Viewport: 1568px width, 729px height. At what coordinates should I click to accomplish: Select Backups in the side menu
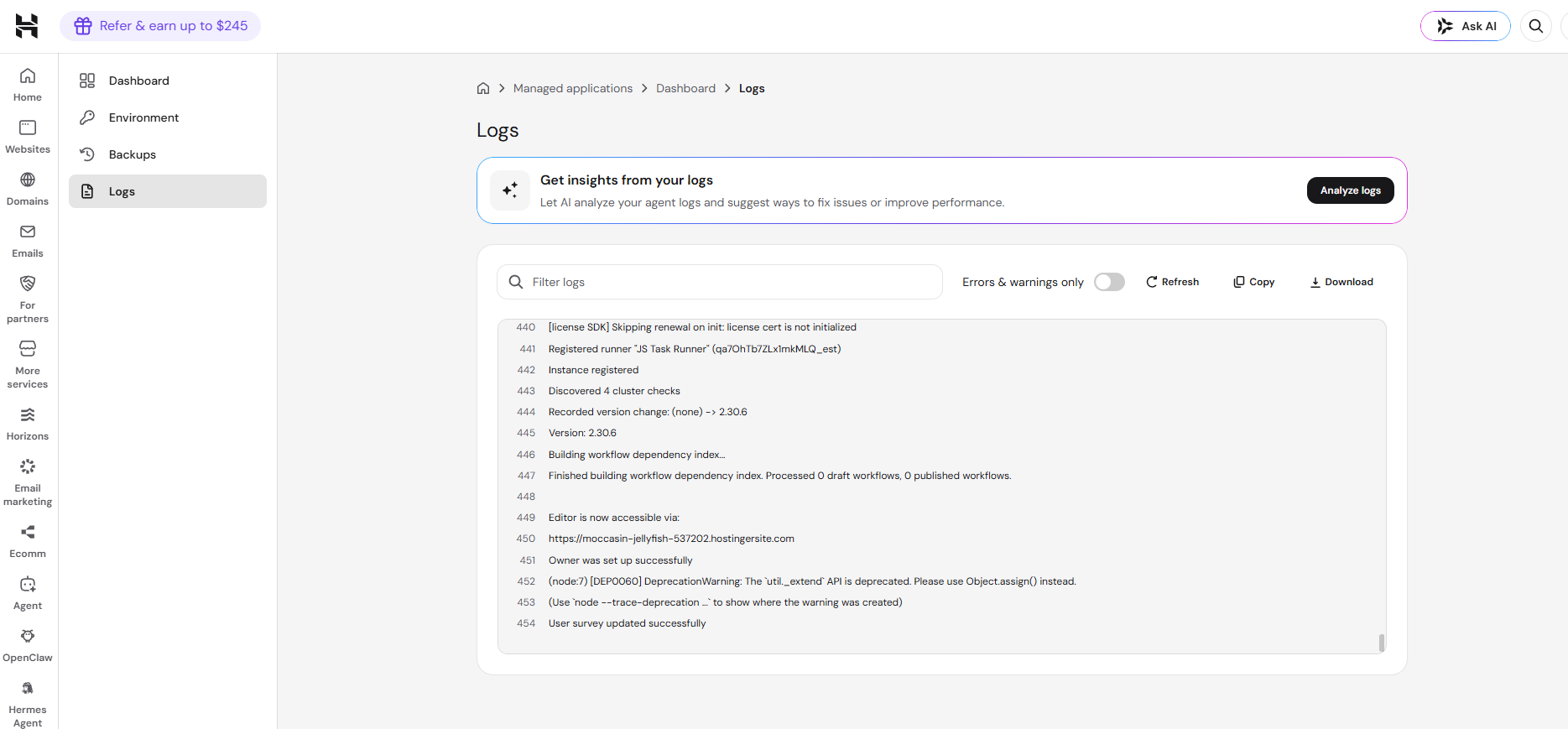coord(168,154)
